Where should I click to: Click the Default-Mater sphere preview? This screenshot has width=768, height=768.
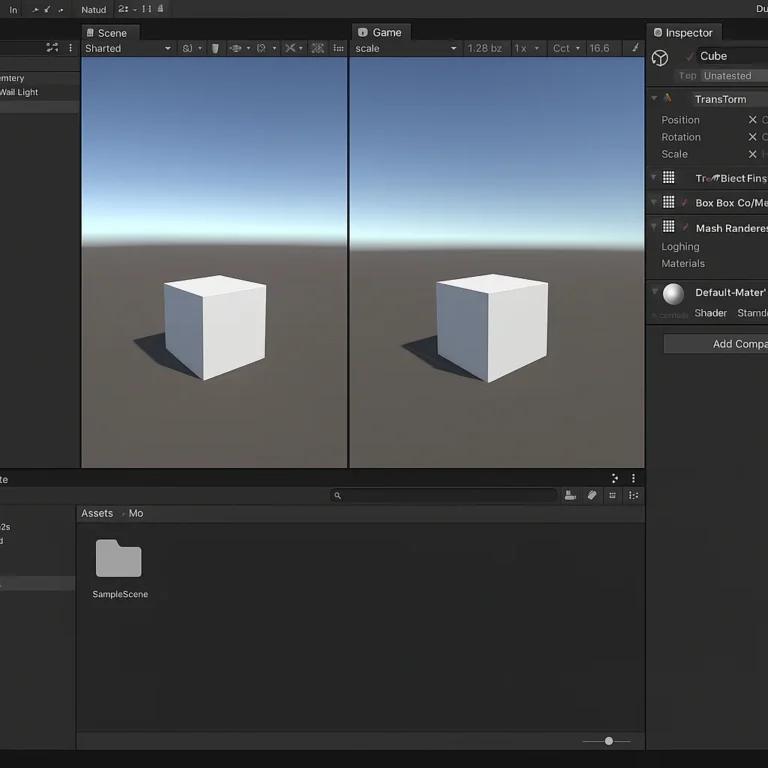click(x=673, y=294)
